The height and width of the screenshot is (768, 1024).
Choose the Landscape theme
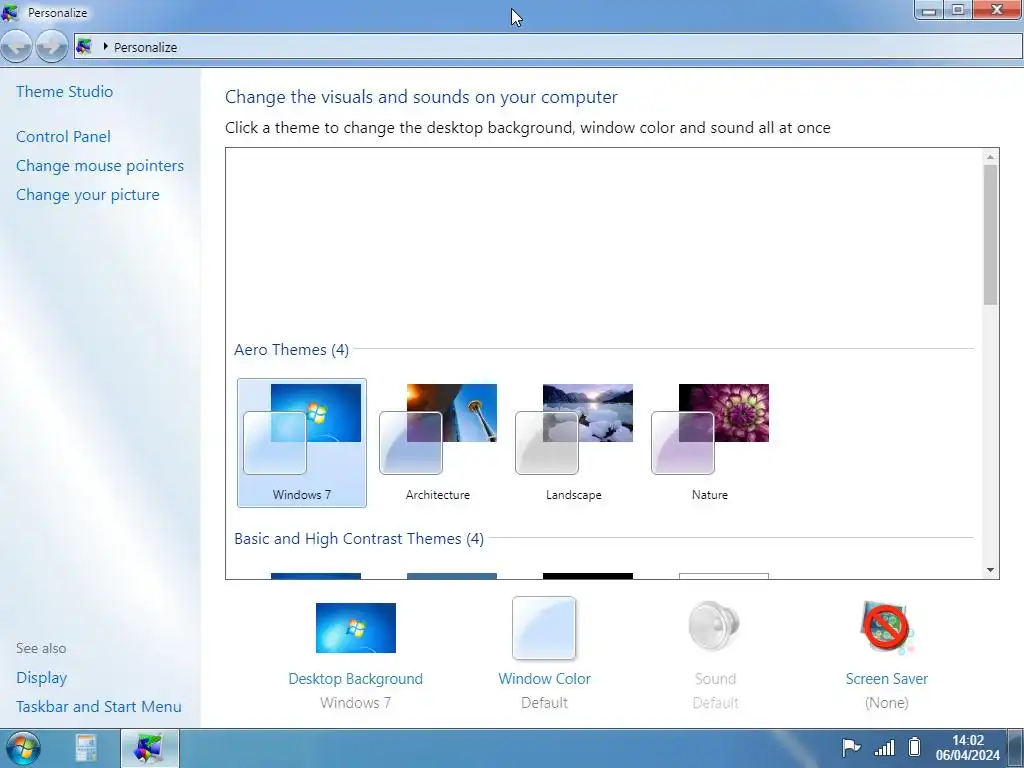point(573,442)
